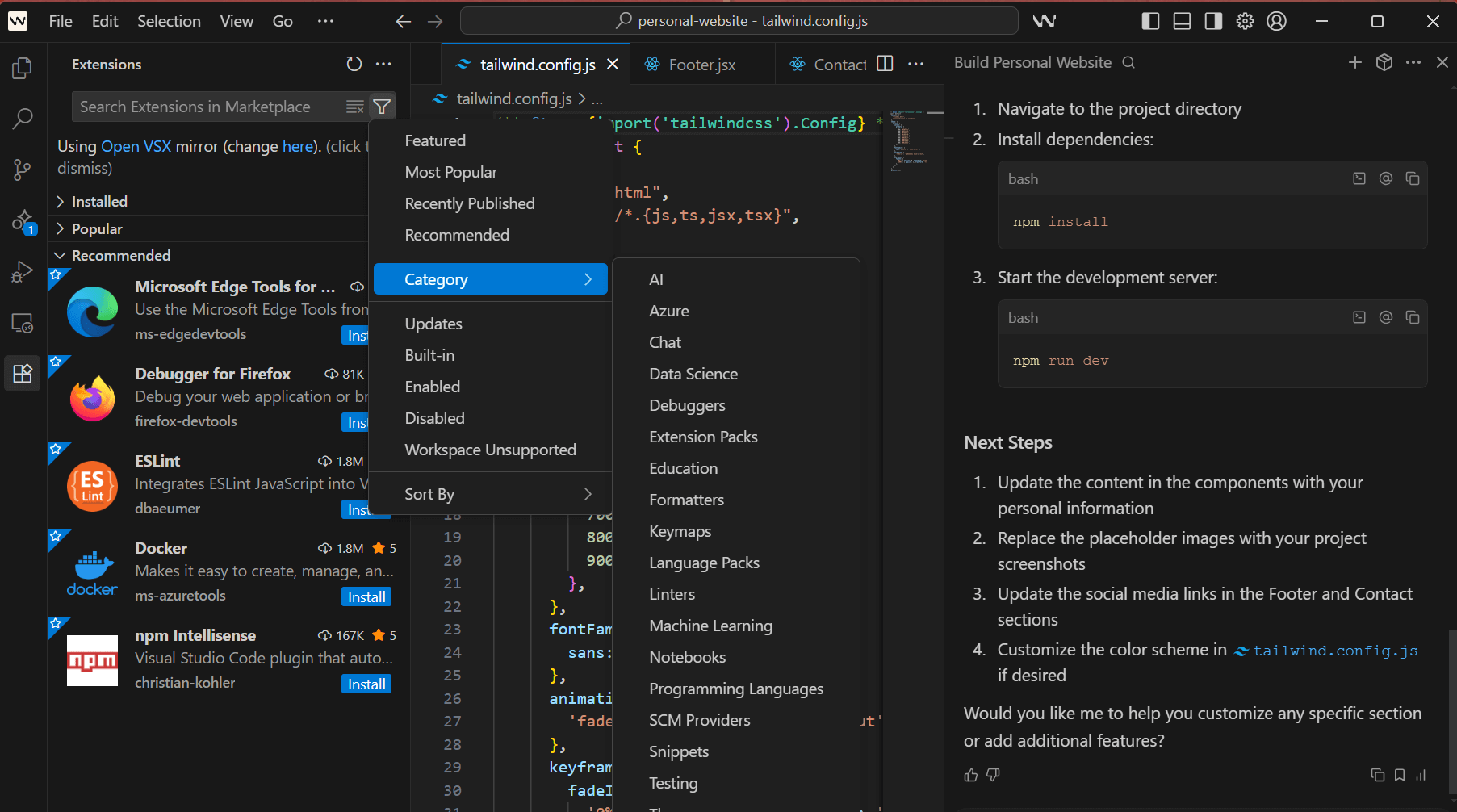The height and width of the screenshot is (812, 1457).
Task: Expand the Installed extensions section
Action: click(x=99, y=201)
